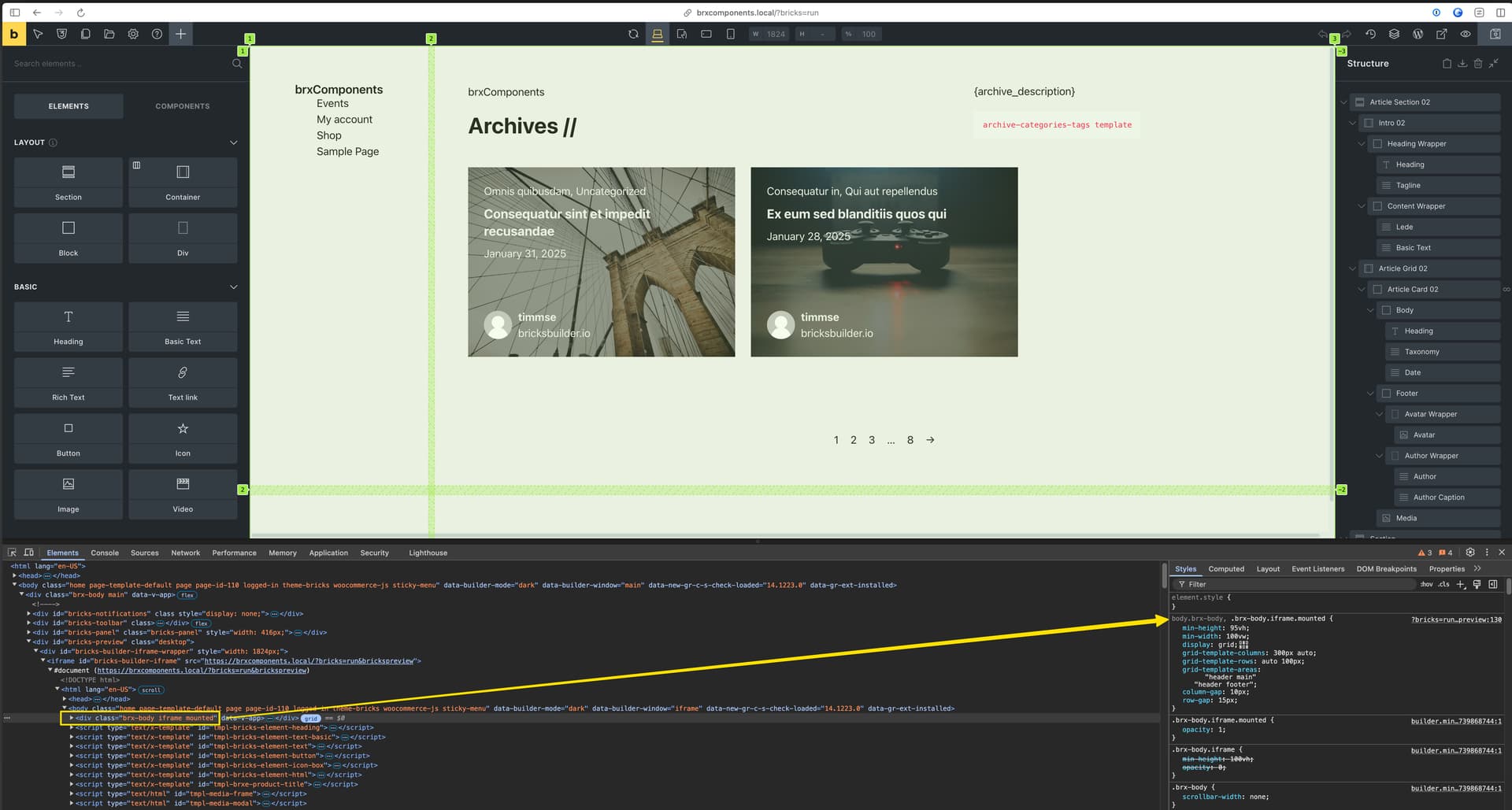Switch to desktop breakpoint preview

(658, 34)
